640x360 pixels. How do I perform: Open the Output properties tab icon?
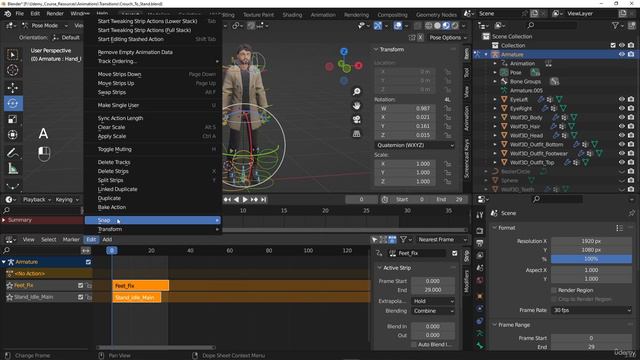pyautogui.click(x=480, y=243)
